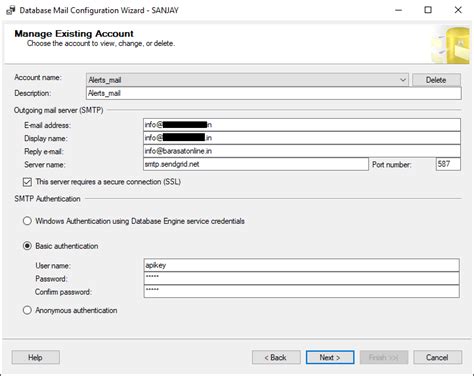The height and width of the screenshot is (376, 474).
Task: Click the User name field
Action: (x=301, y=265)
